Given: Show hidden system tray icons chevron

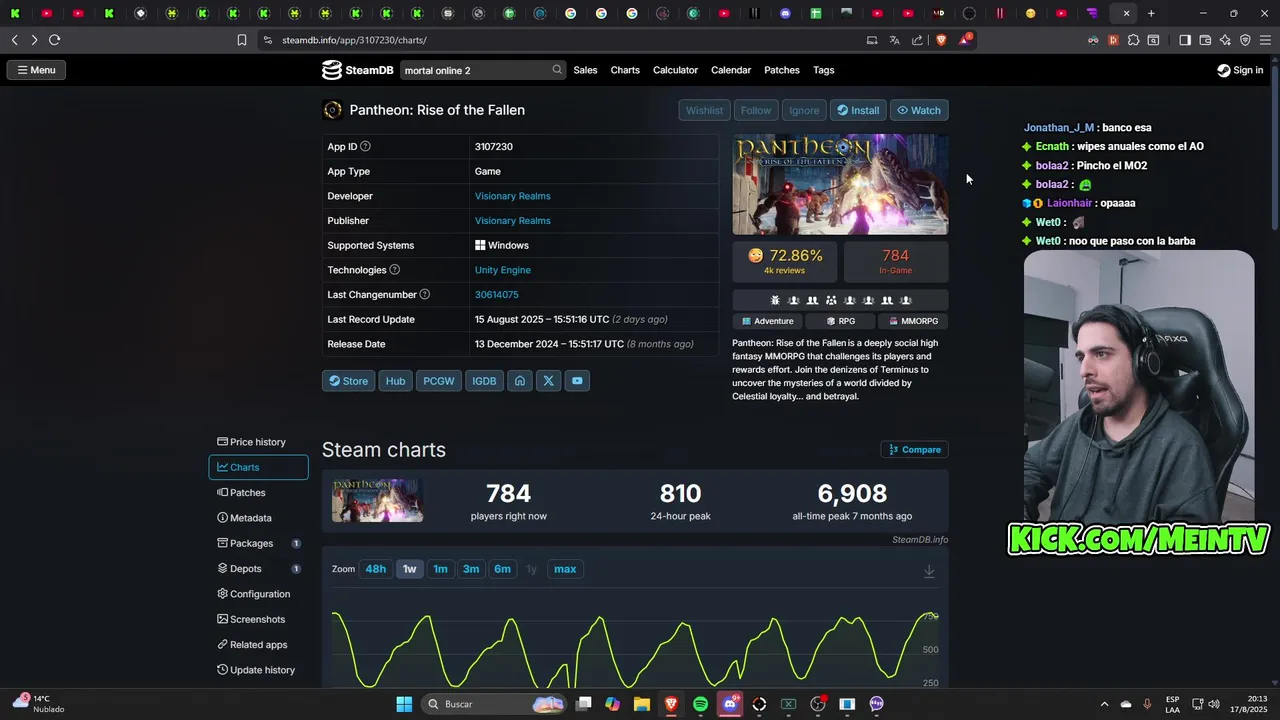Looking at the screenshot, I should (x=1104, y=704).
